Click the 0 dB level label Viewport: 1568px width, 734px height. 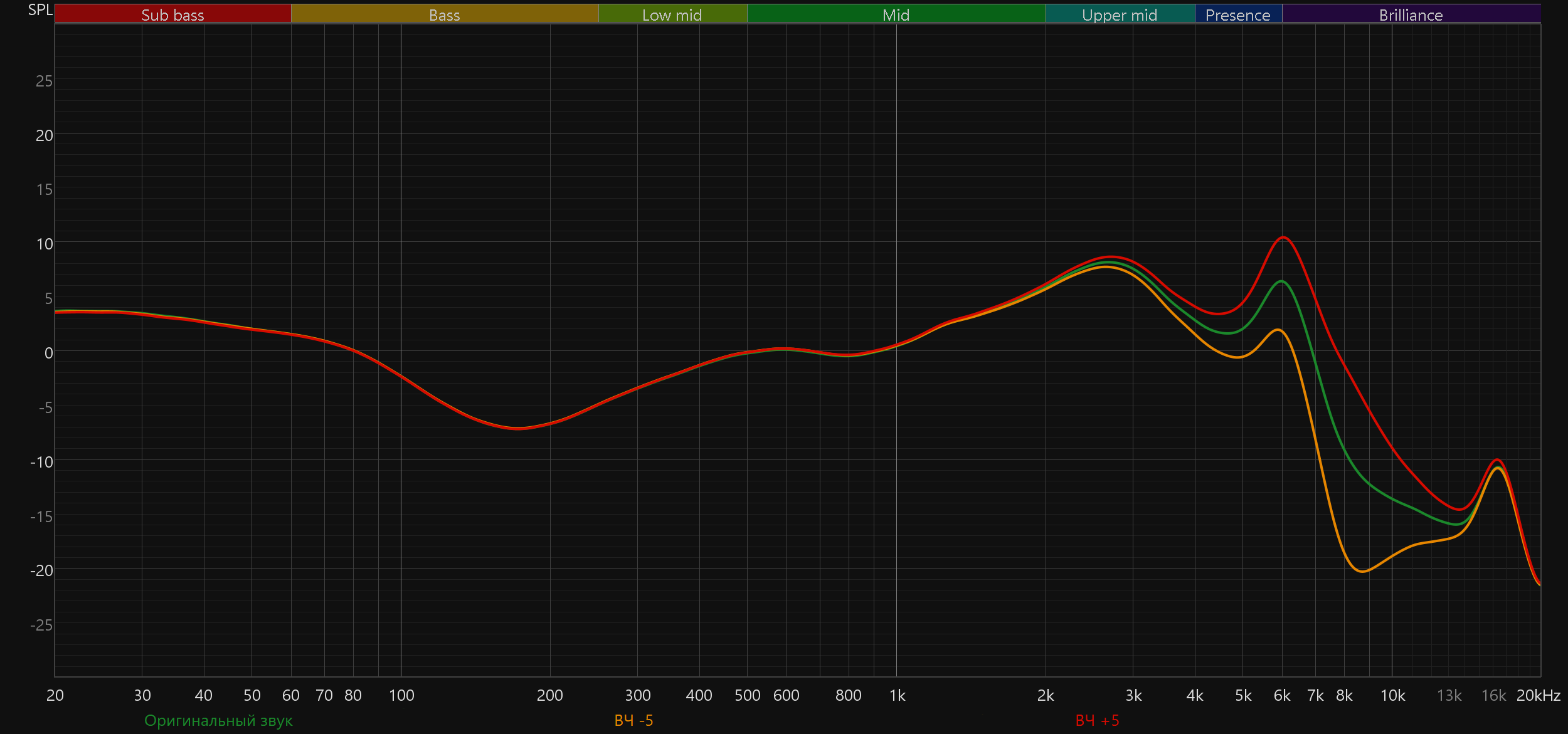point(48,353)
